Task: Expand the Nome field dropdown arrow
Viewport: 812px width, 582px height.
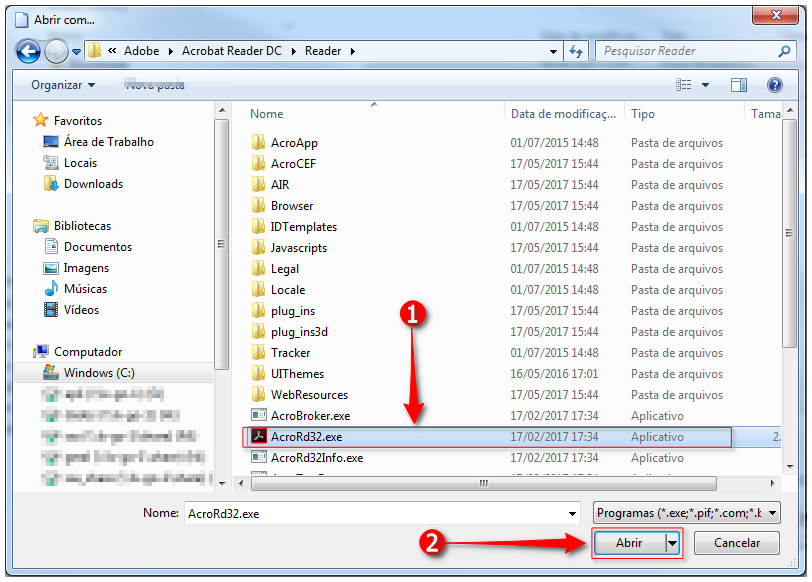Action: pos(572,514)
